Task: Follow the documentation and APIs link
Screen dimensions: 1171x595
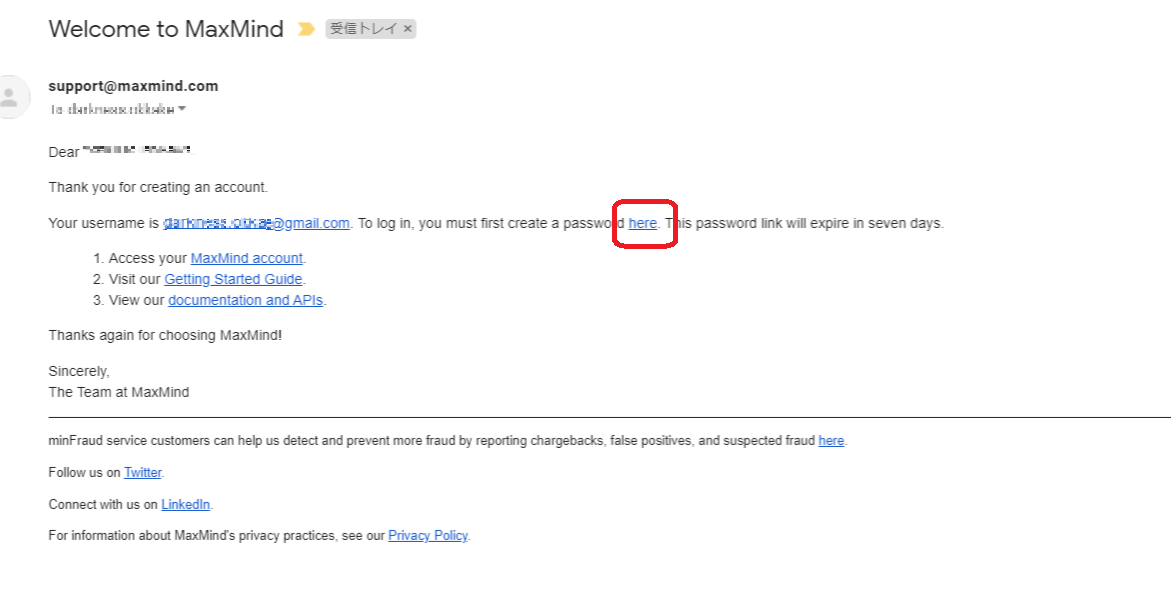Action: (246, 300)
